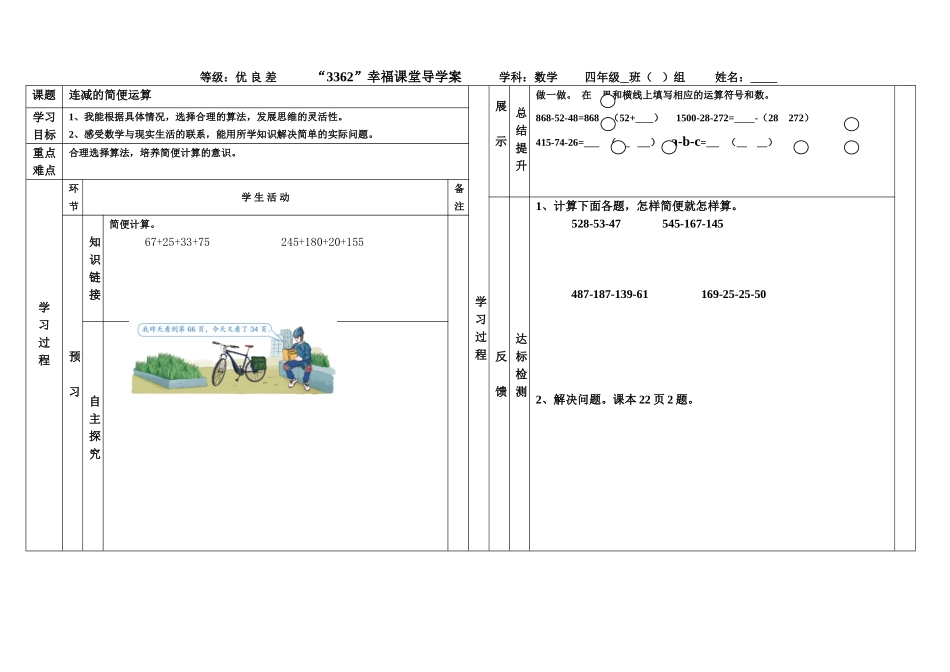
Task: Click the problem 545-167-145
Action: (693, 224)
